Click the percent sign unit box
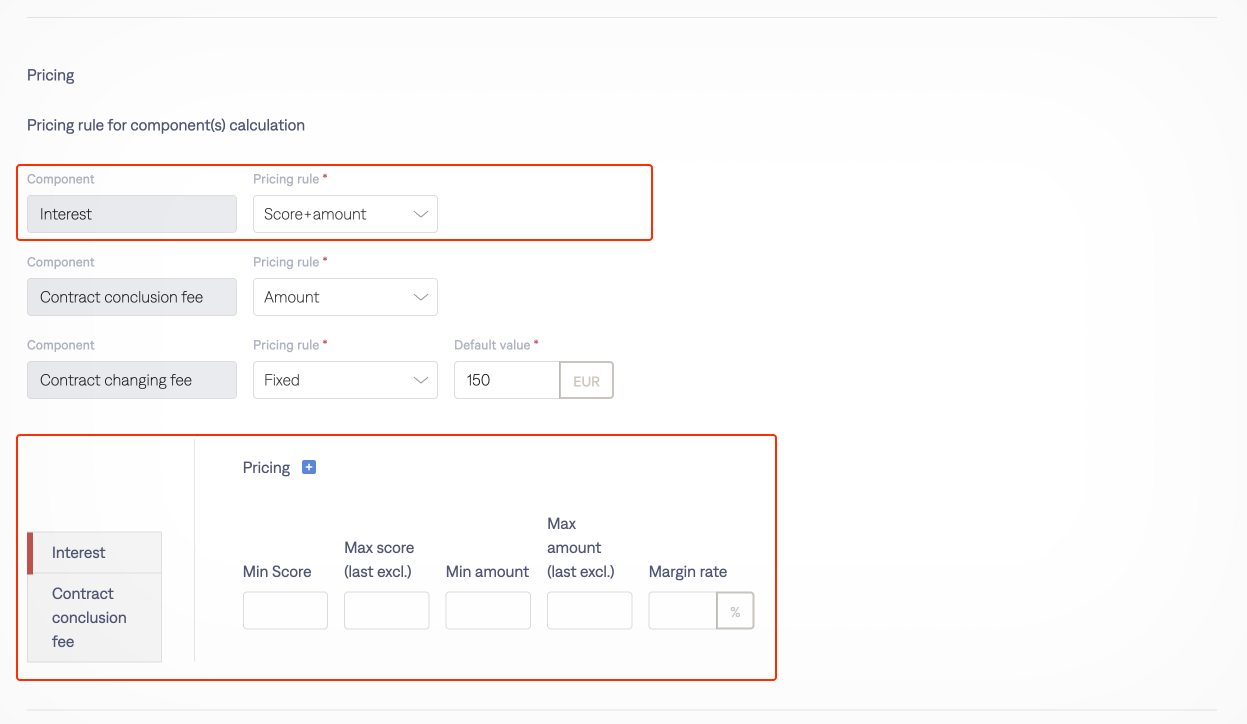The width and height of the screenshot is (1247, 724). [x=735, y=611]
